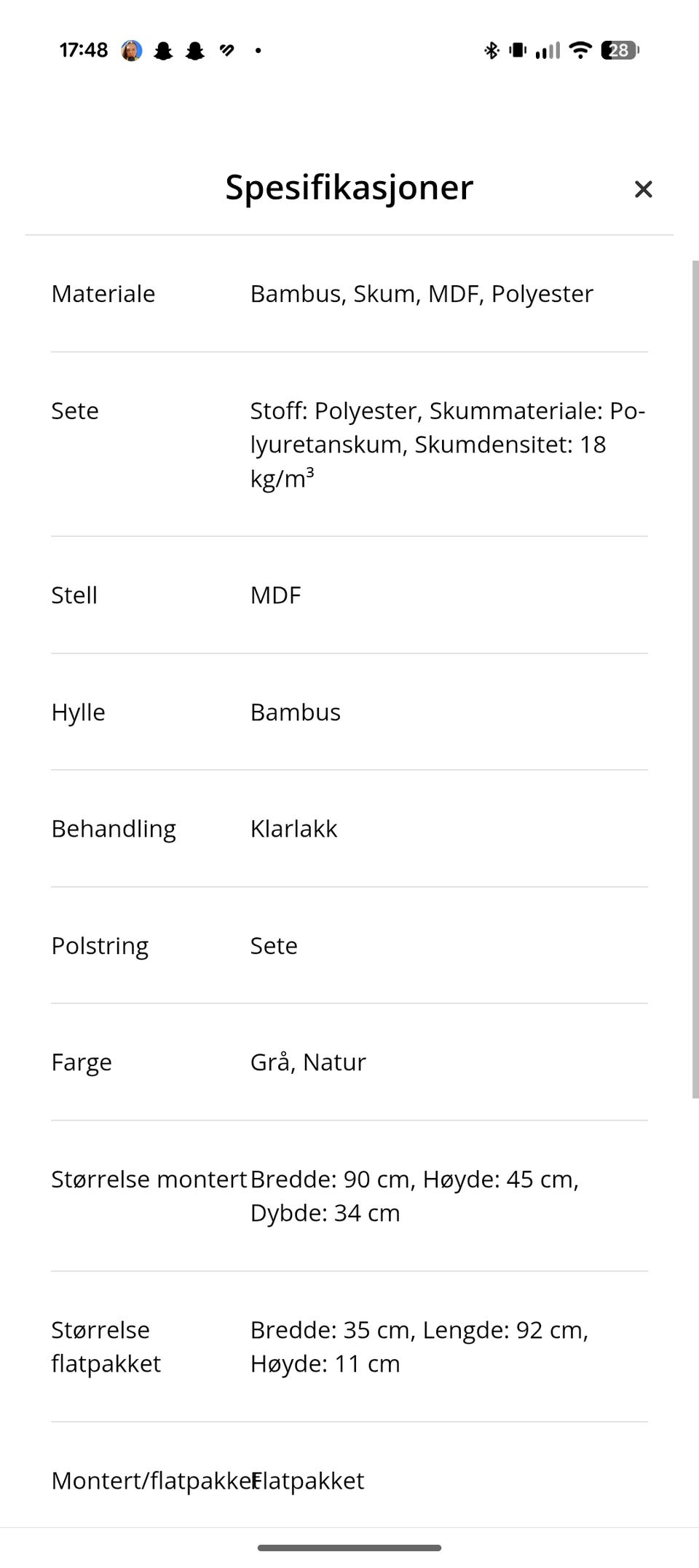Select the Materiale specification row

(x=349, y=294)
